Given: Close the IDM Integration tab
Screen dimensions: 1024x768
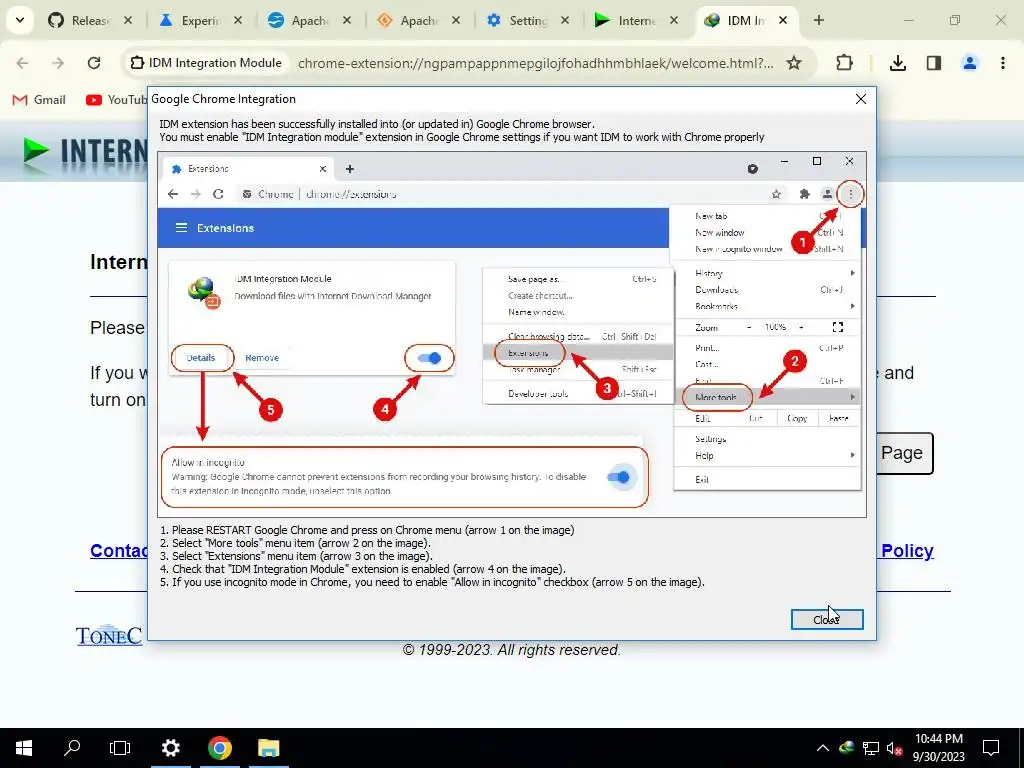Looking at the screenshot, I should pos(783,20).
